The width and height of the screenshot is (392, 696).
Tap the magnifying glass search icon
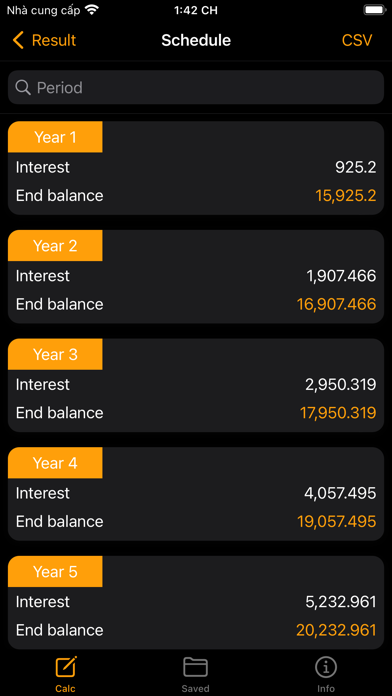coord(23,87)
